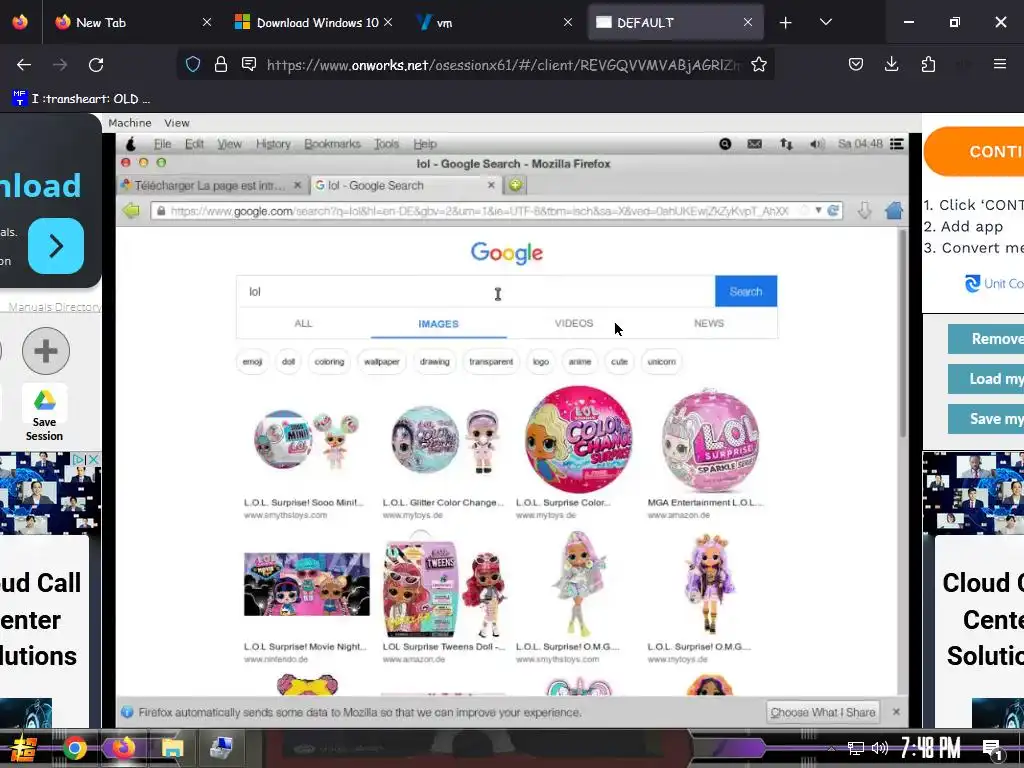Open URL history dropdown in VM Firefox

[818, 210]
